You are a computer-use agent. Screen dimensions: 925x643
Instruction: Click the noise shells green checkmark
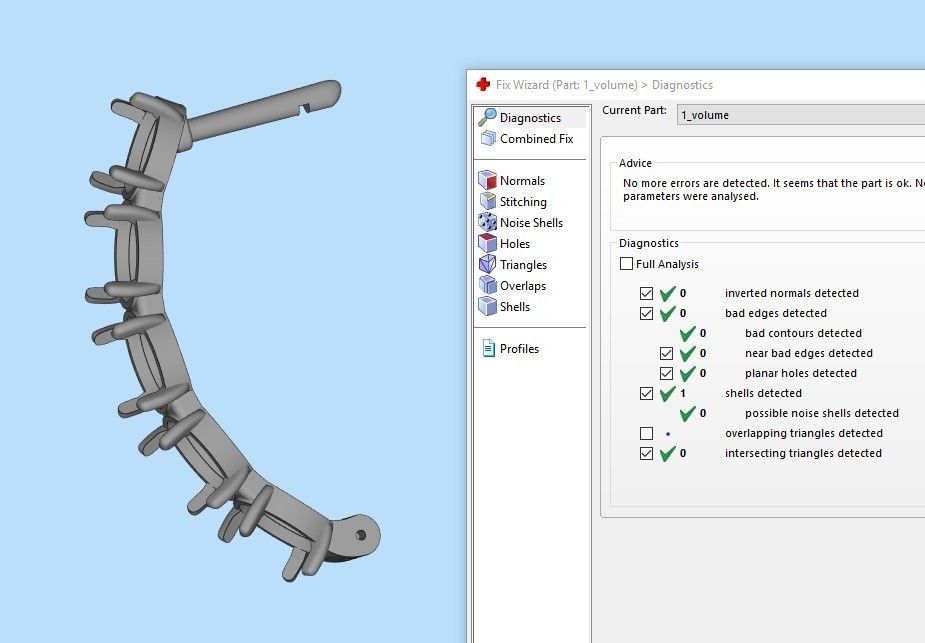click(x=687, y=414)
